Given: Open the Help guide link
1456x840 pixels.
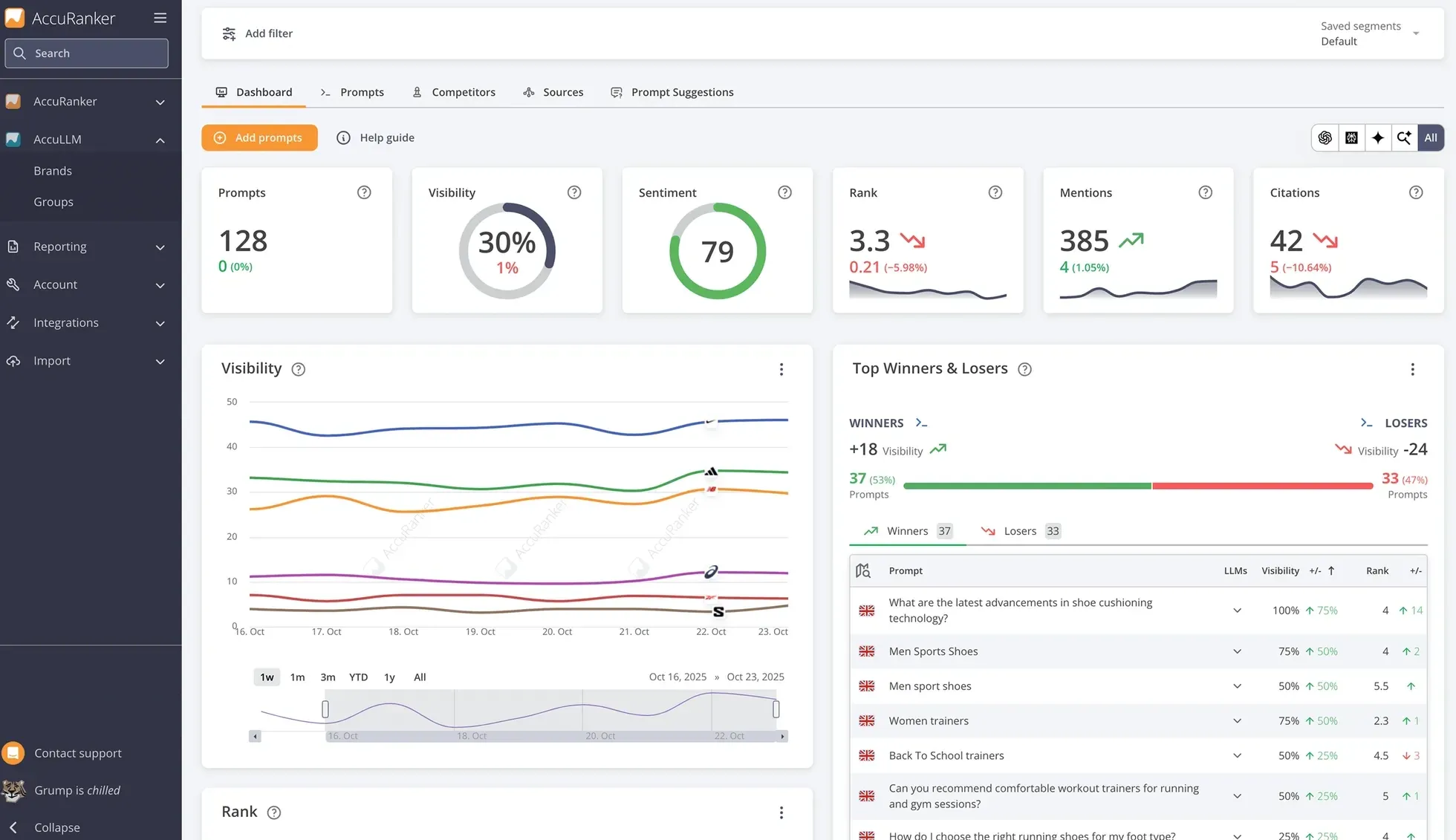Looking at the screenshot, I should [376, 137].
